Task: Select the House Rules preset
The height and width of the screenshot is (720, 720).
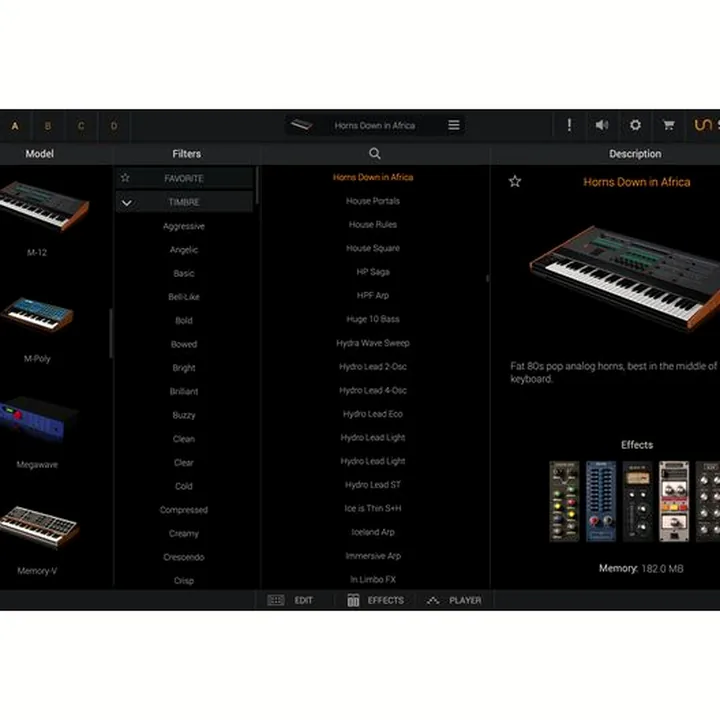Action: pos(373,225)
